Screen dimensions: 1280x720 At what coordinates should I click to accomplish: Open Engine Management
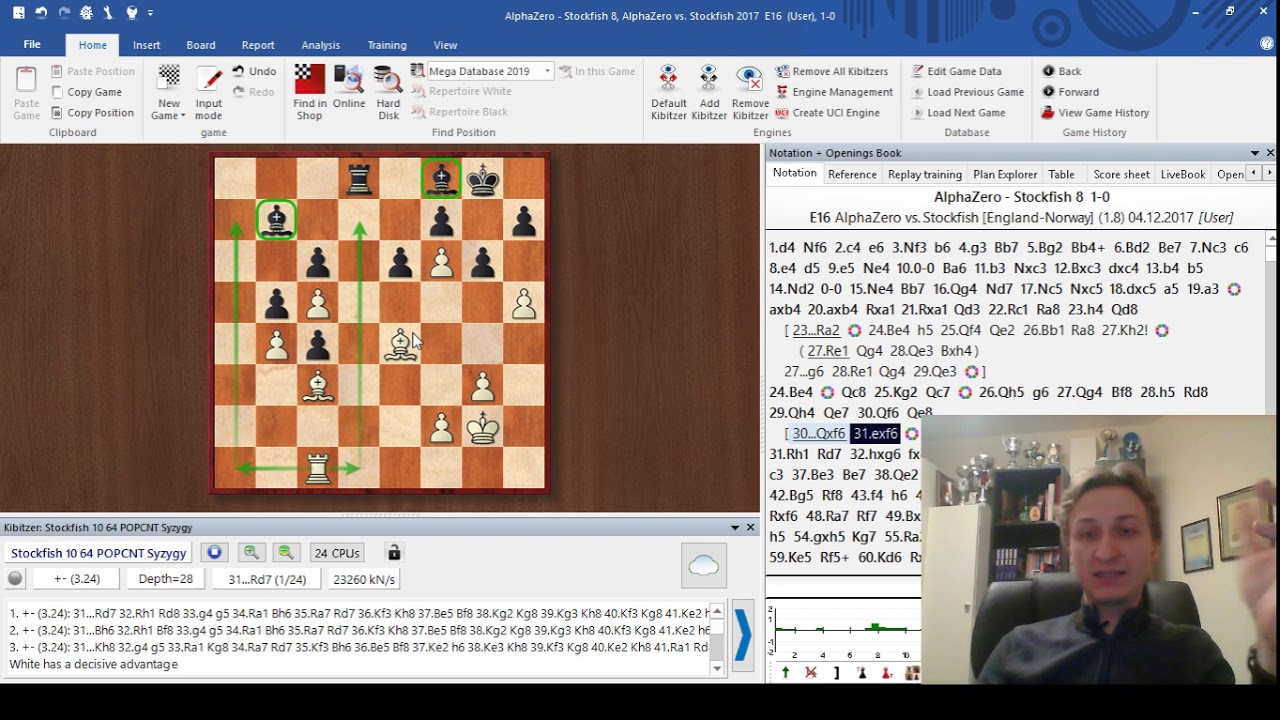coord(834,92)
